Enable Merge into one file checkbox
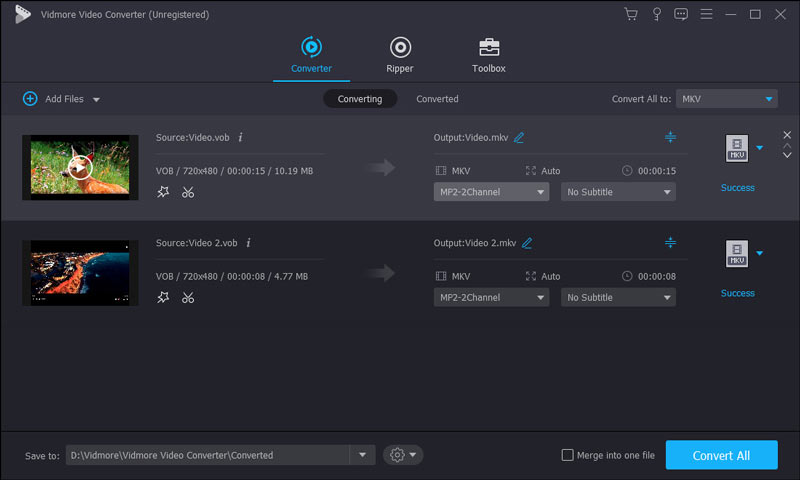Screen dimensions: 800x480 (x=568, y=455)
